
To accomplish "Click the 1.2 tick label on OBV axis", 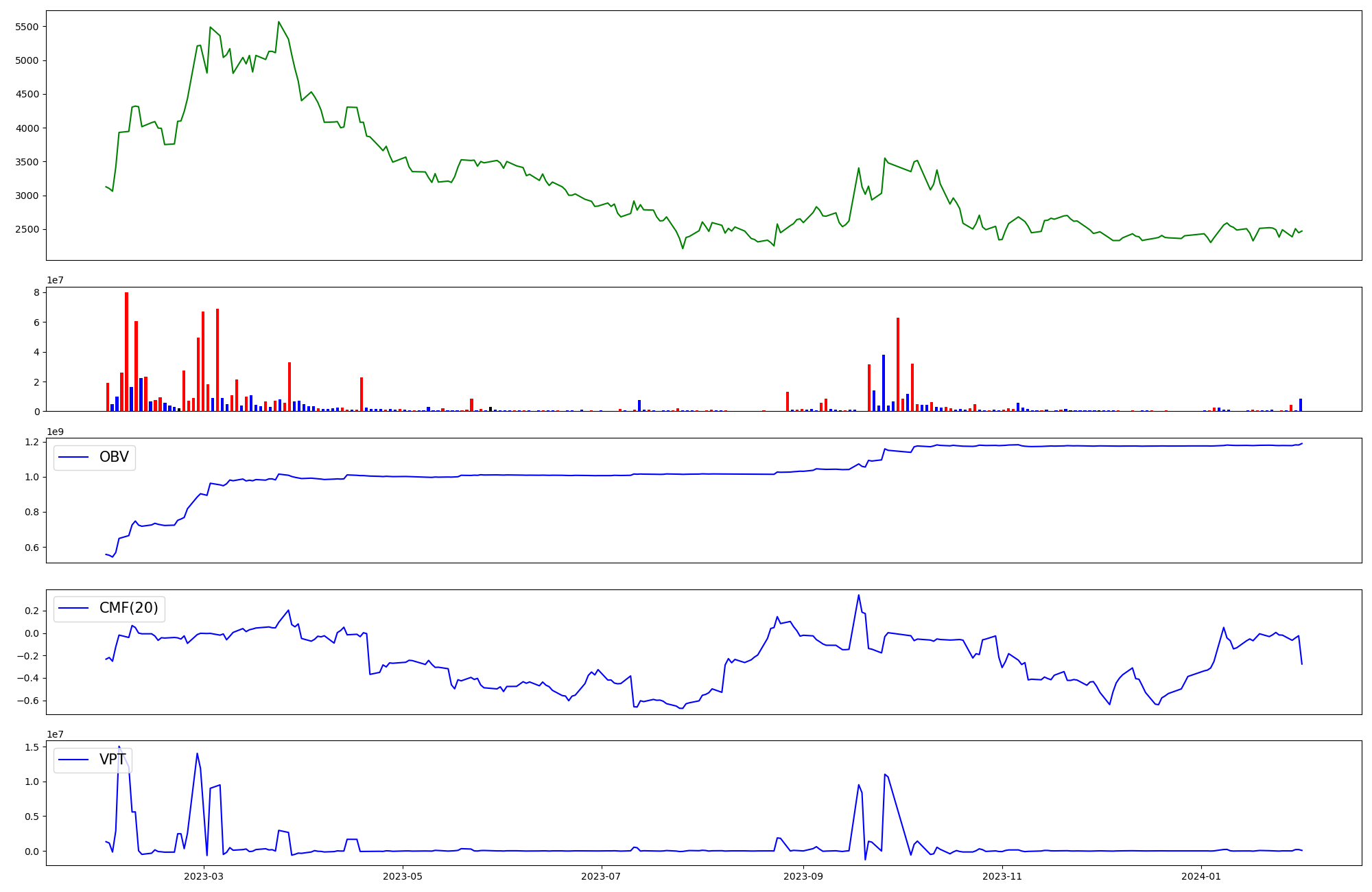I will coord(32,442).
